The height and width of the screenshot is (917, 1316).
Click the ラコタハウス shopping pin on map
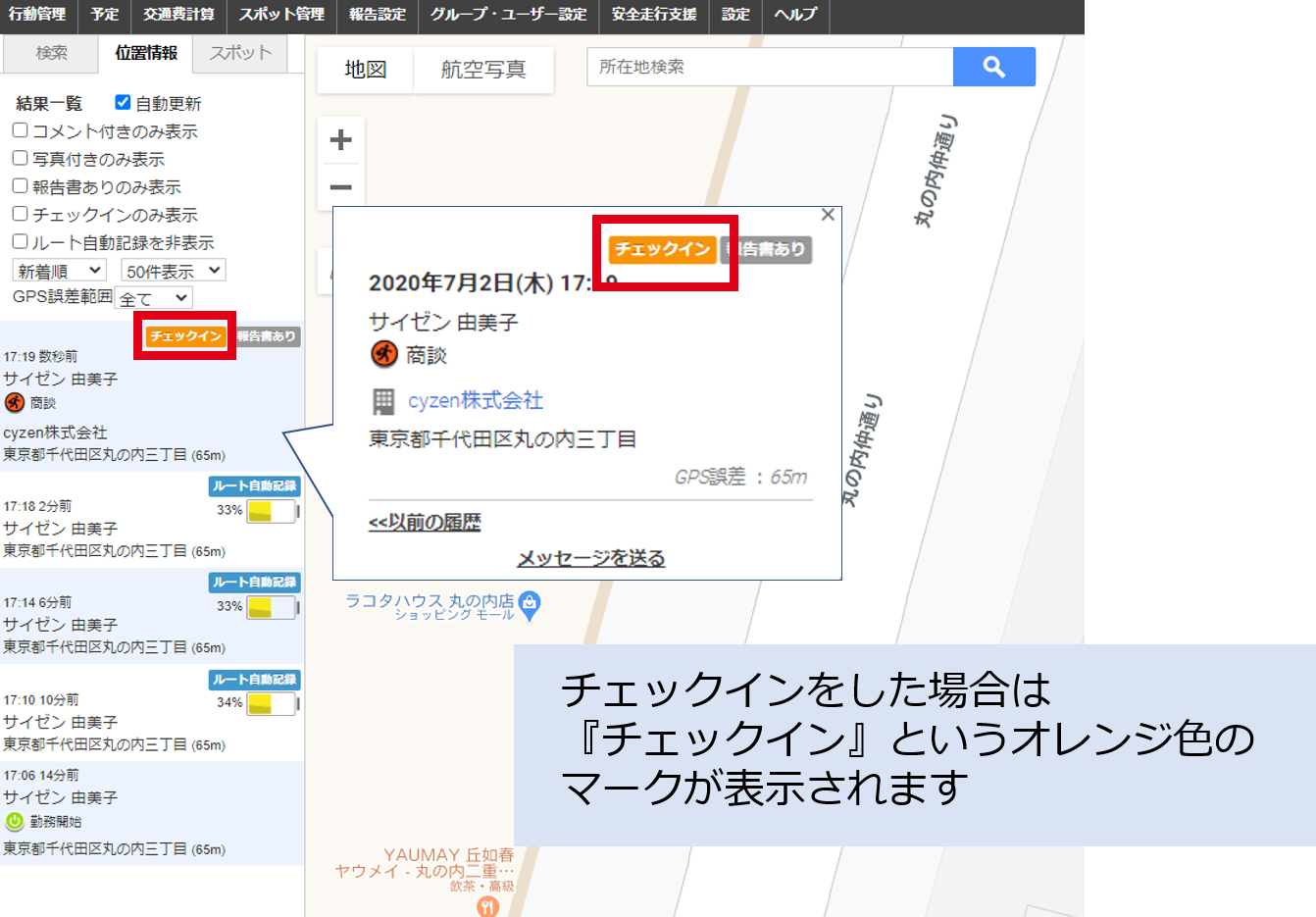(530, 606)
